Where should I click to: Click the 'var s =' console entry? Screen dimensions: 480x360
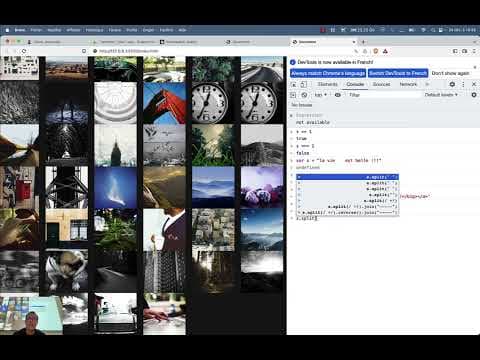pos(338,160)
